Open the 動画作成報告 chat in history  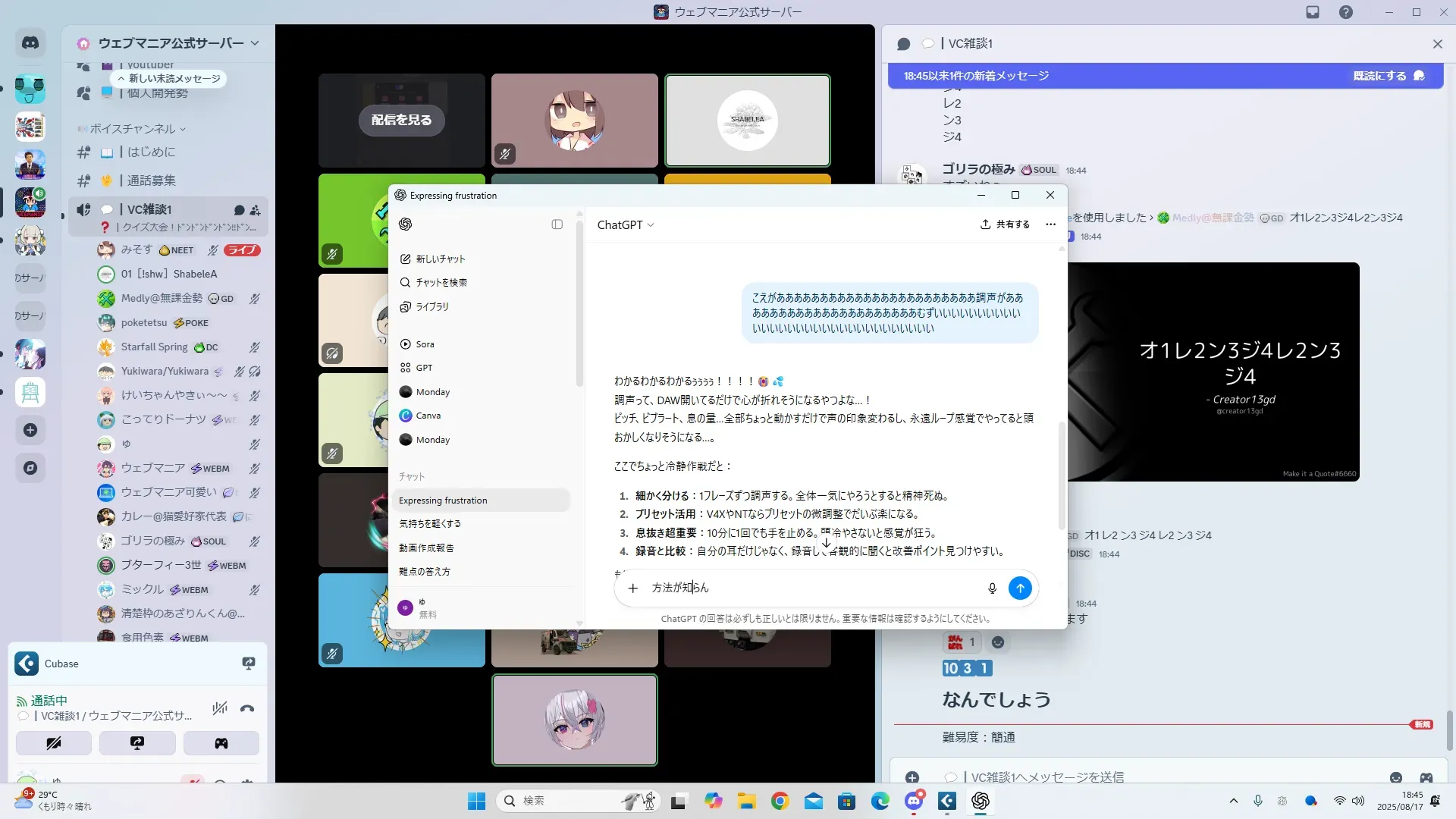(426, 548)
